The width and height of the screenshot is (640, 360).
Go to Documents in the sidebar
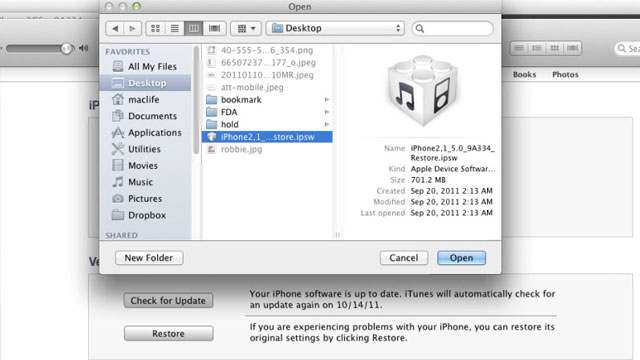pyautogui.click(x=146, y=116)
